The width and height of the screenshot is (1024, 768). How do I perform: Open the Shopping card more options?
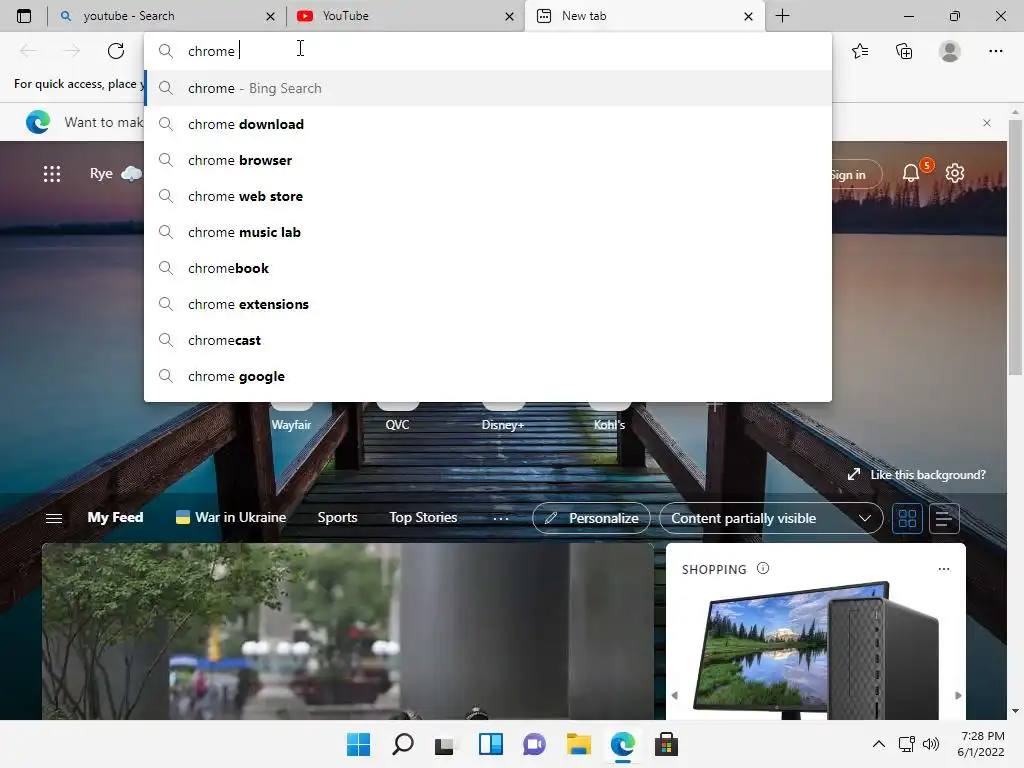(x=944, y=569)
